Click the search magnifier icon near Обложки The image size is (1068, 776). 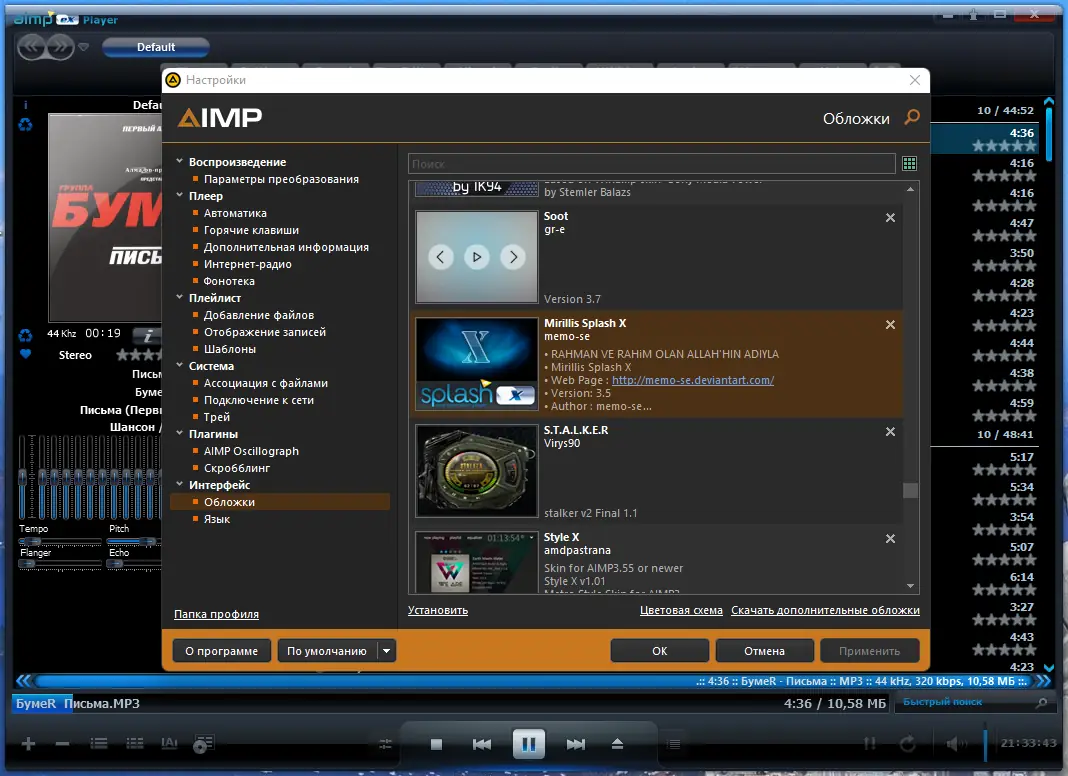pos(912,117)
